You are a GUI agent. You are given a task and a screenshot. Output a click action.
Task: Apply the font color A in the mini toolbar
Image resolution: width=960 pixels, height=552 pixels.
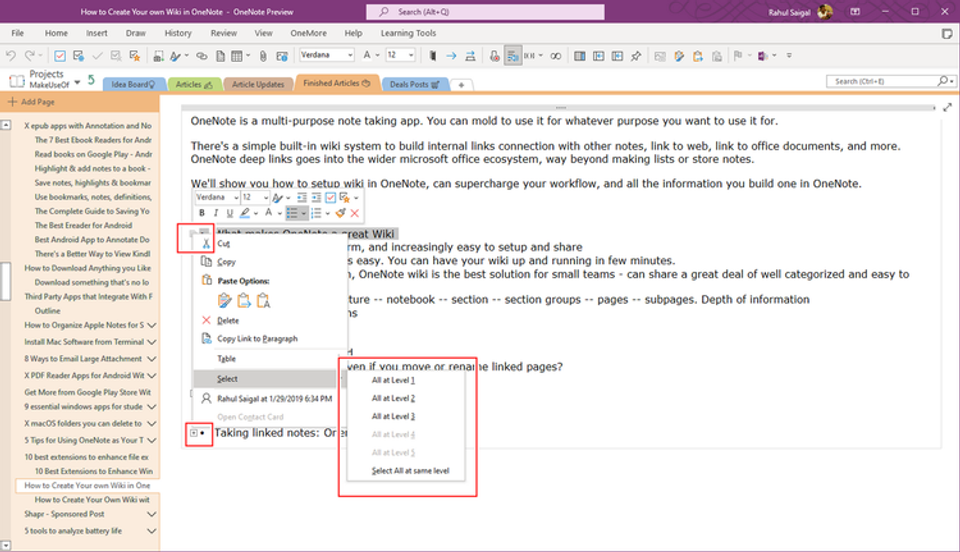click(268, 213)
